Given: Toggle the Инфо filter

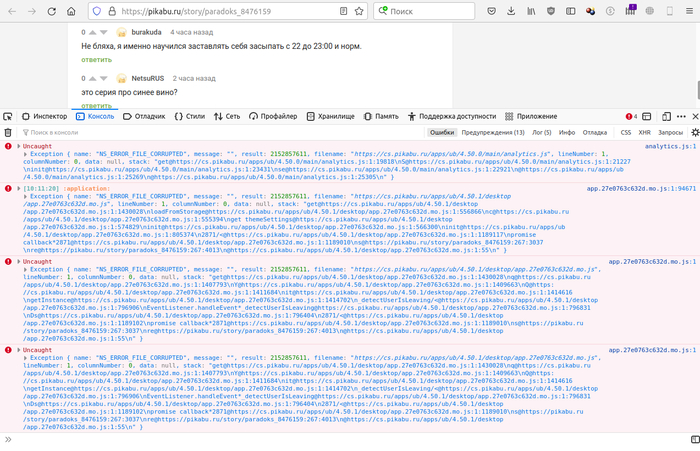Looking at the screenshot, I should click(x=567, y=132).
